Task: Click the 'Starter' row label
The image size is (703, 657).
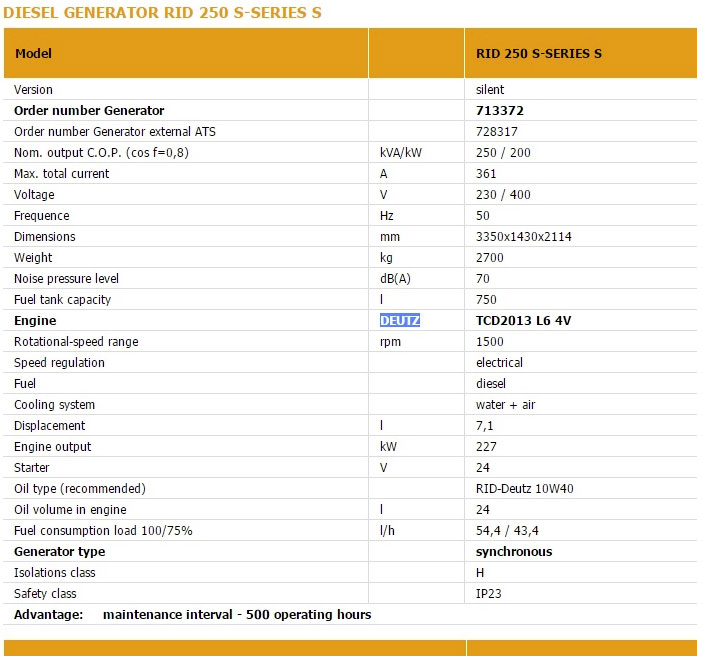Action: (x=31, y=468)
